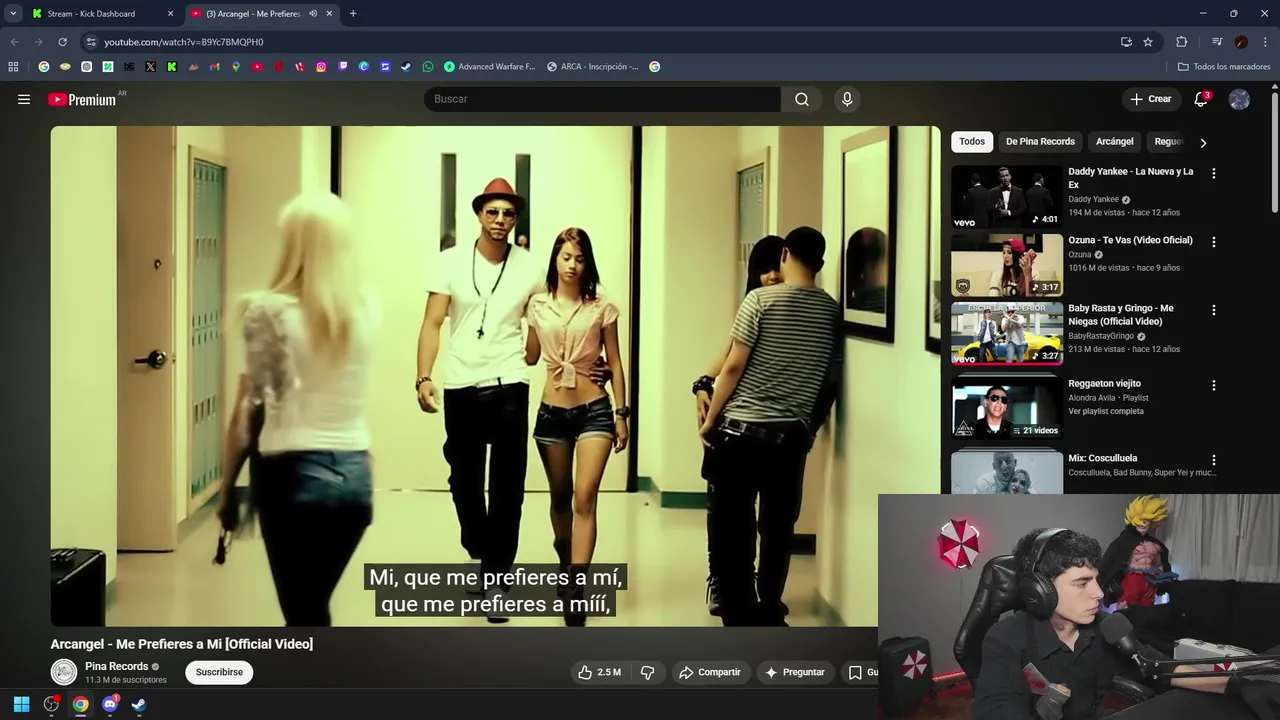
Task: Open the Twitch bookmark
Action: point(343,67)
